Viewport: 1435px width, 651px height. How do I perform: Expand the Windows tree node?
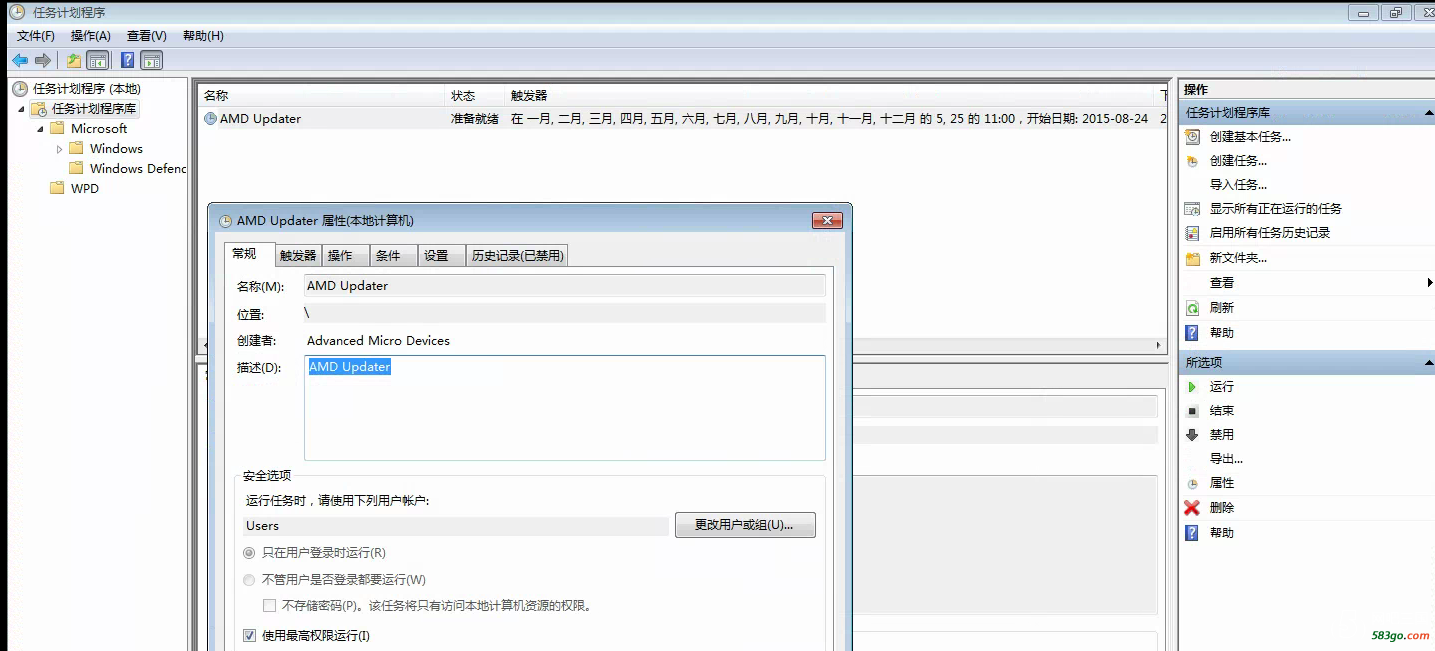click(x=59, y=149)
